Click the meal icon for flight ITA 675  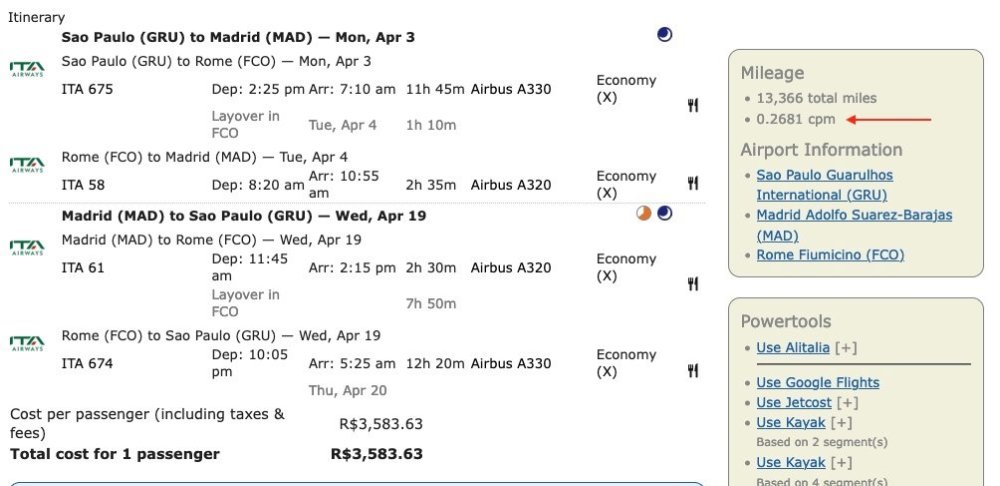(692, 105)
